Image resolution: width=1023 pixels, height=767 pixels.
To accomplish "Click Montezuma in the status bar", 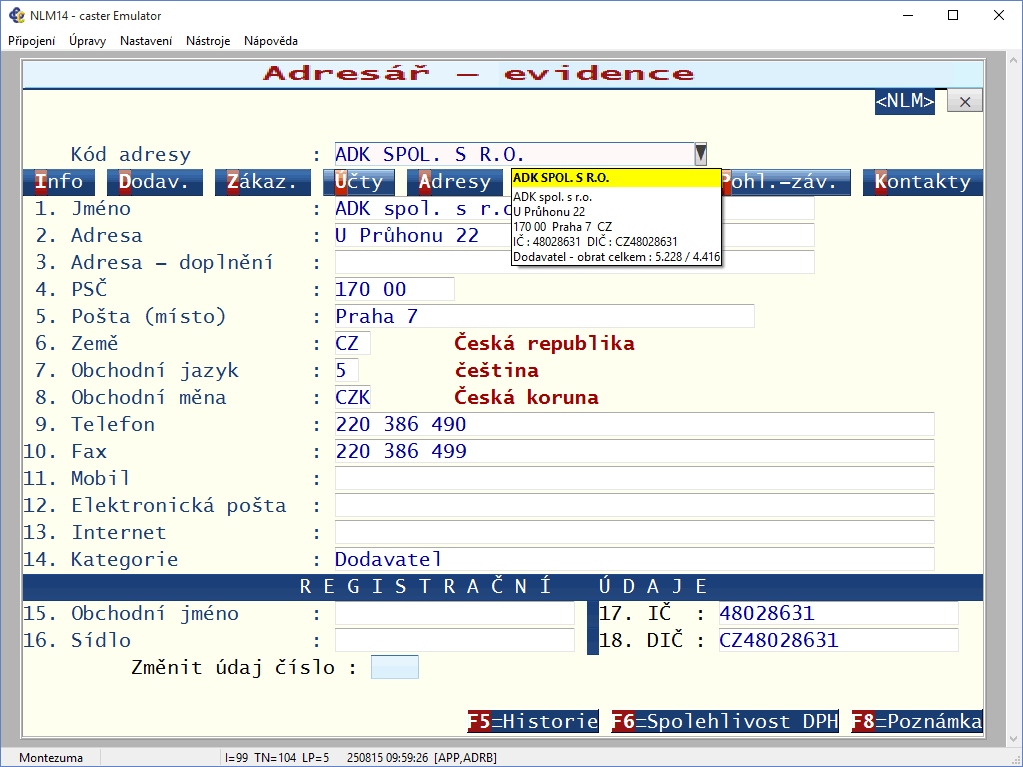I will (51, 757).
